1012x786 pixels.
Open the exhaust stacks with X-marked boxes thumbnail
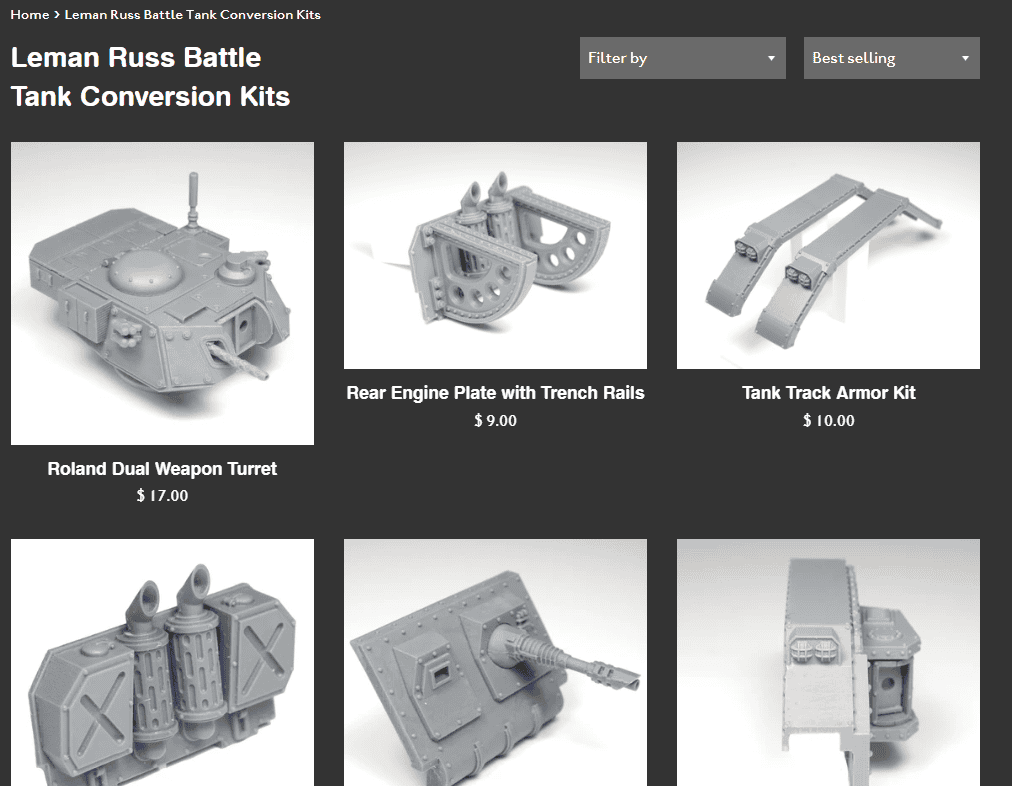point(163,662)
